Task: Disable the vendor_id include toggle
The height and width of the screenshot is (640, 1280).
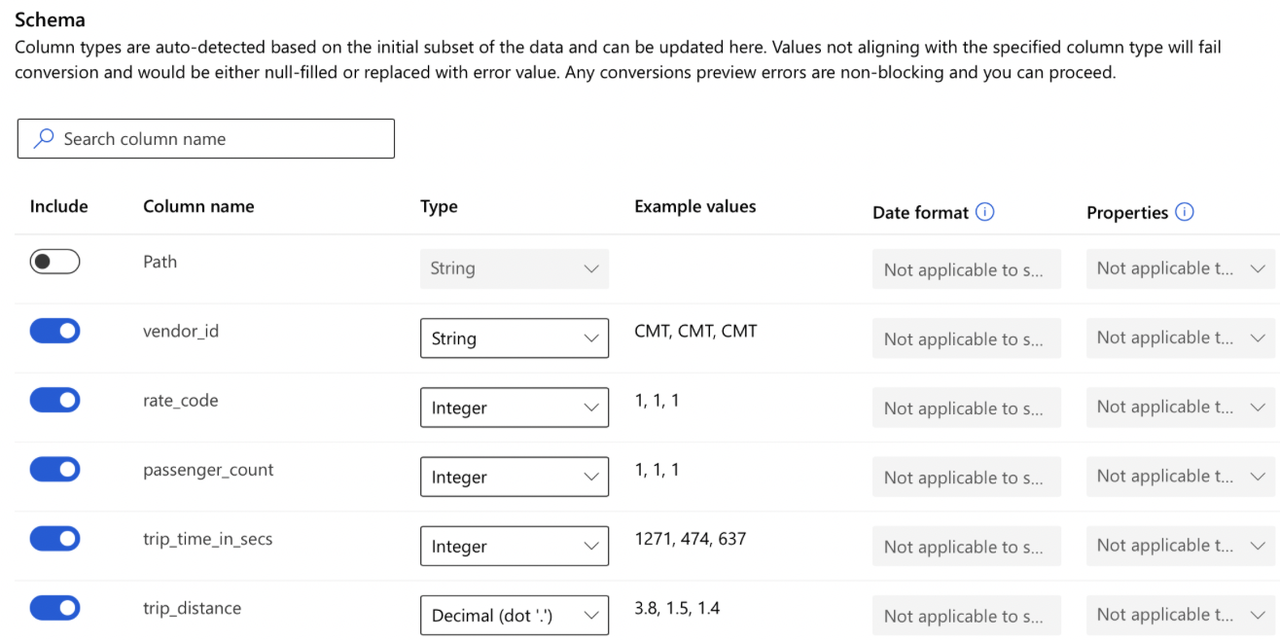Action: [55, 331]
